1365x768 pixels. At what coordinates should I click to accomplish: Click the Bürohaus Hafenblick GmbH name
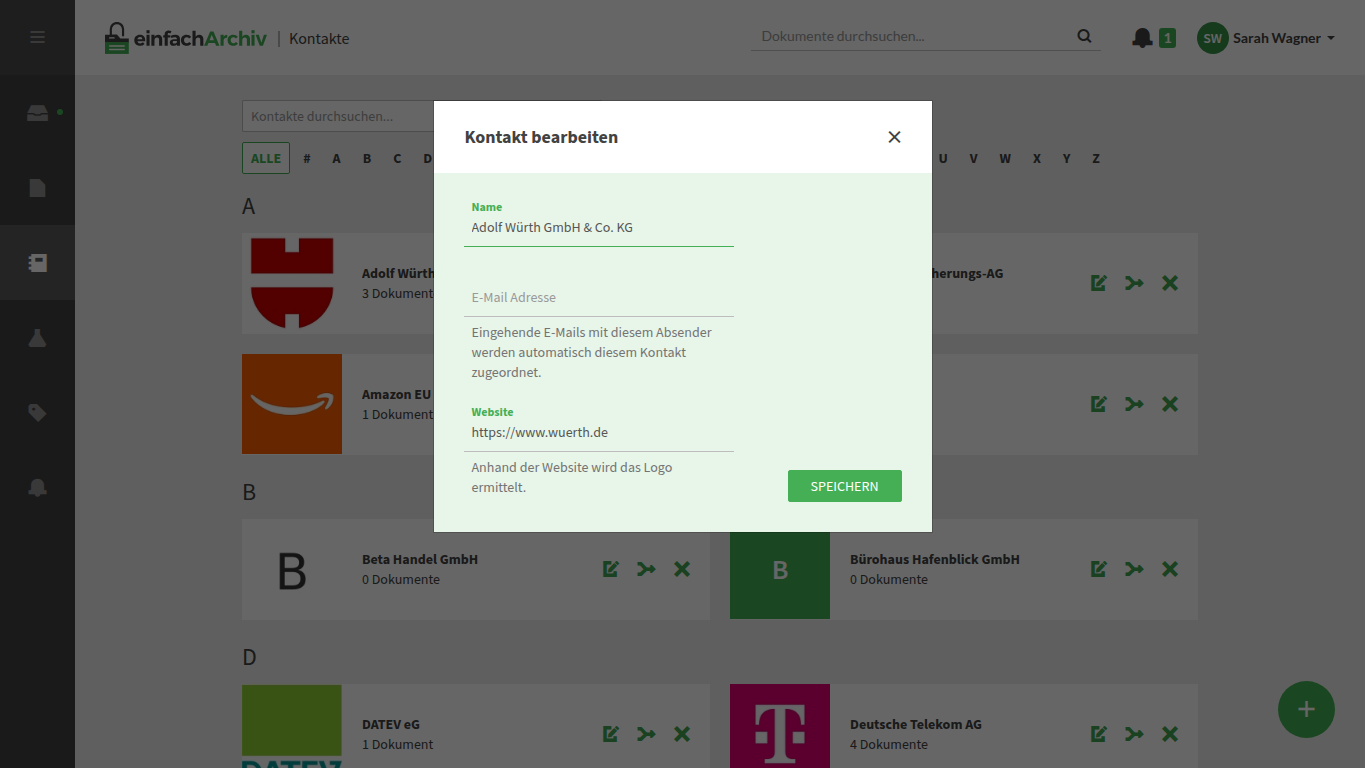tap(935, 559)
